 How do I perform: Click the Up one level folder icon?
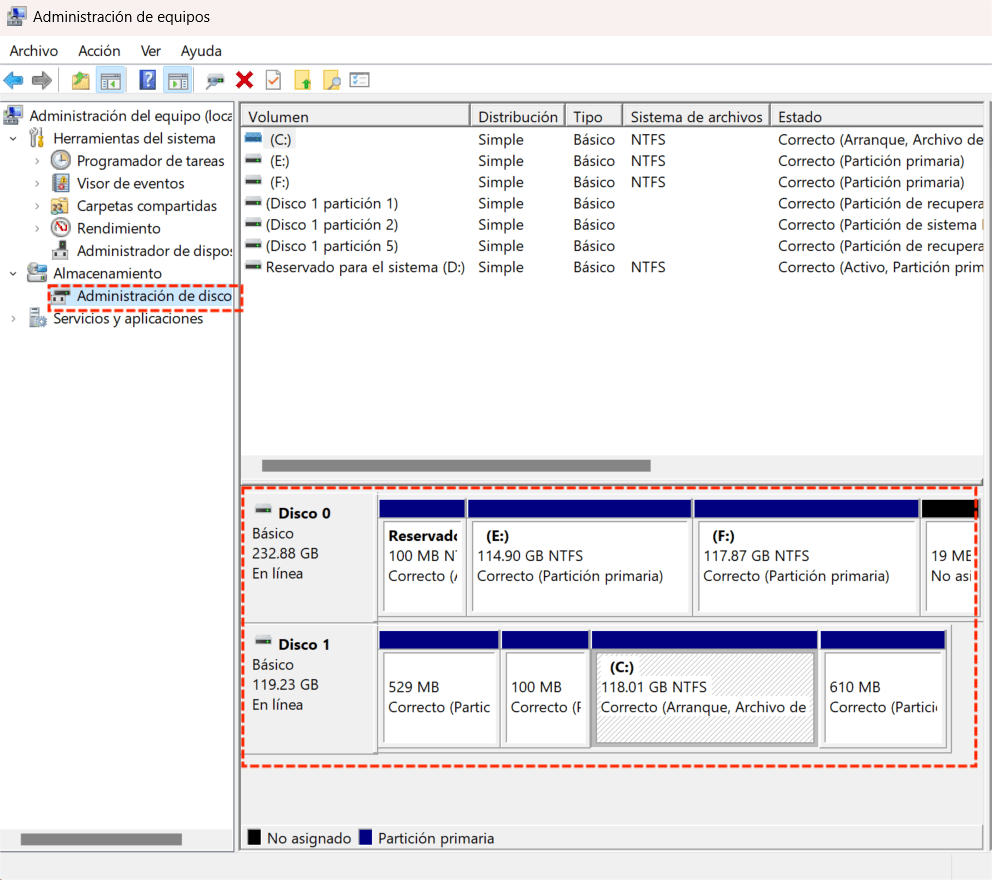coord(80,80)
